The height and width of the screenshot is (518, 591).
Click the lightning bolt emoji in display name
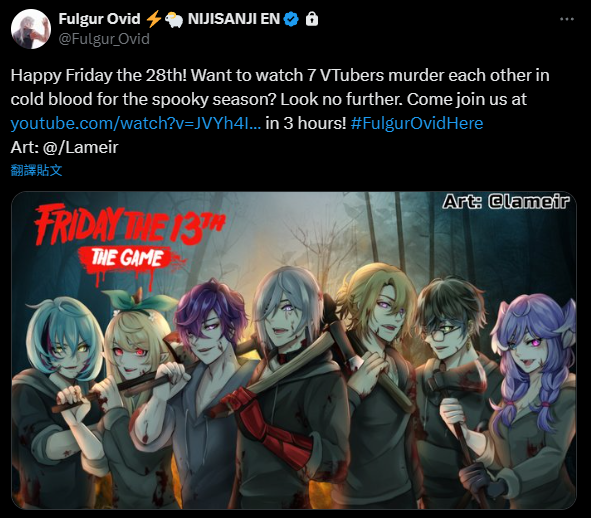(x=153, y=19)
